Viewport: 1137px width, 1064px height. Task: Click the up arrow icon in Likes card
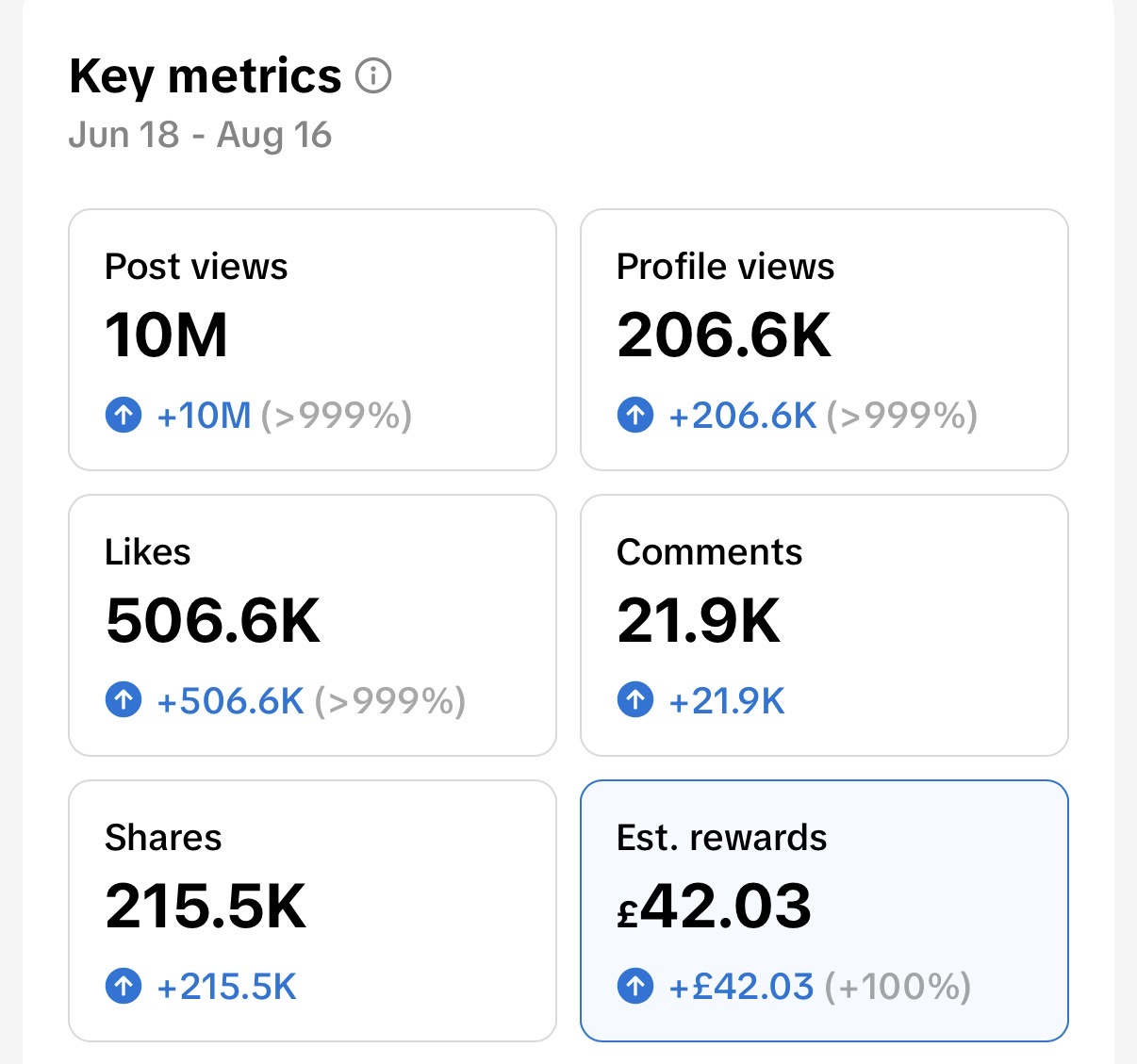(124, 700)
